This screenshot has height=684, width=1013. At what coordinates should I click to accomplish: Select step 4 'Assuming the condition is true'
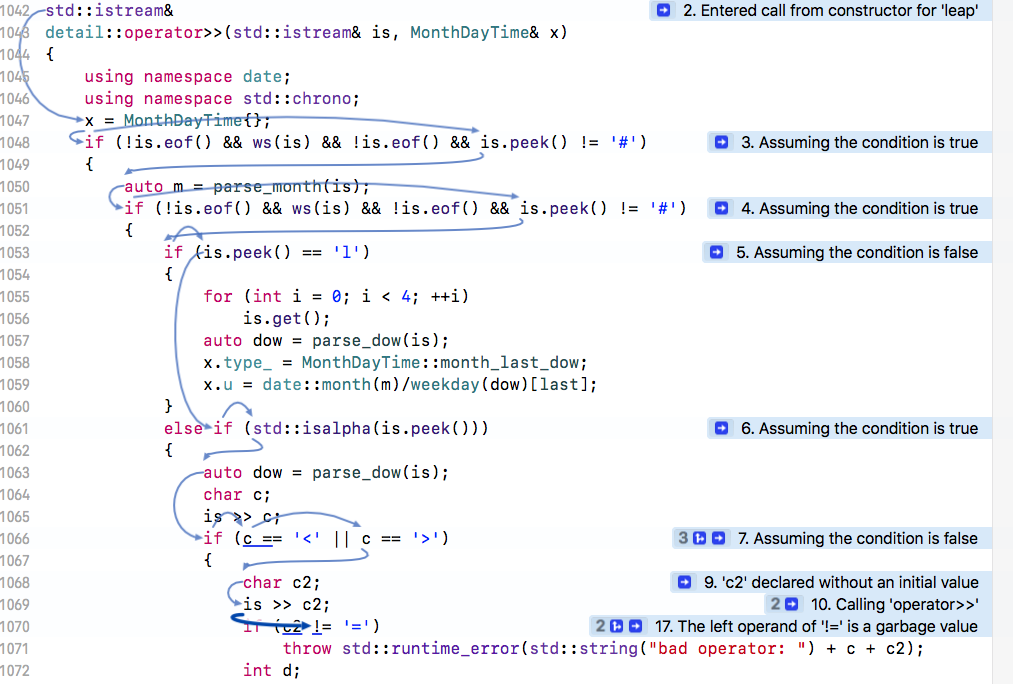click(859, 208)
